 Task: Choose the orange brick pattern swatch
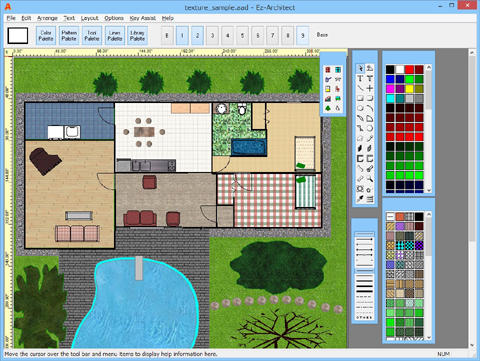click(x=400, y=217)
